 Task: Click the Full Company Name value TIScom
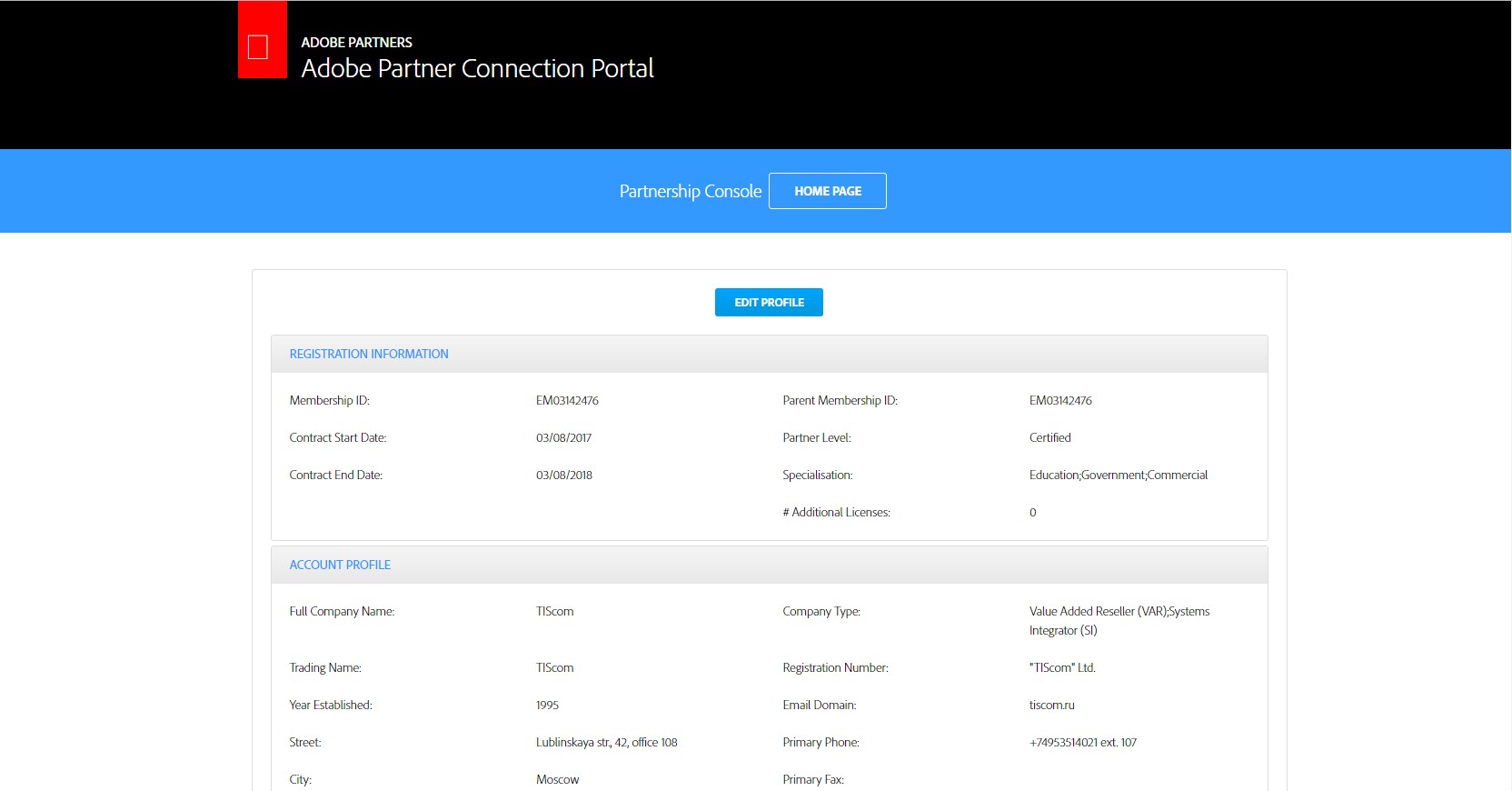(x=555, y=611)
